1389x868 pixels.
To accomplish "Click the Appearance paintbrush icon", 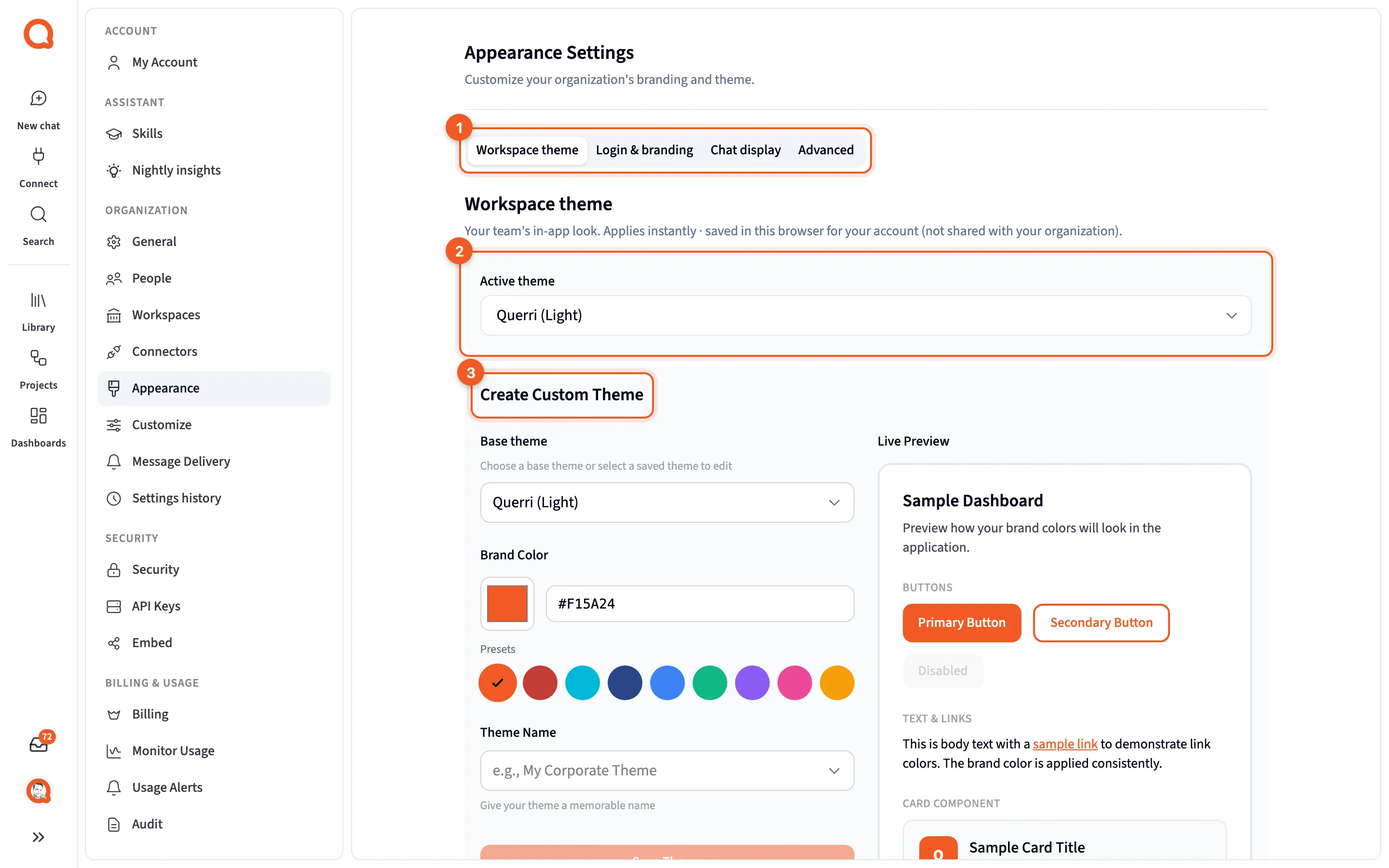I will tap(114, 388).
